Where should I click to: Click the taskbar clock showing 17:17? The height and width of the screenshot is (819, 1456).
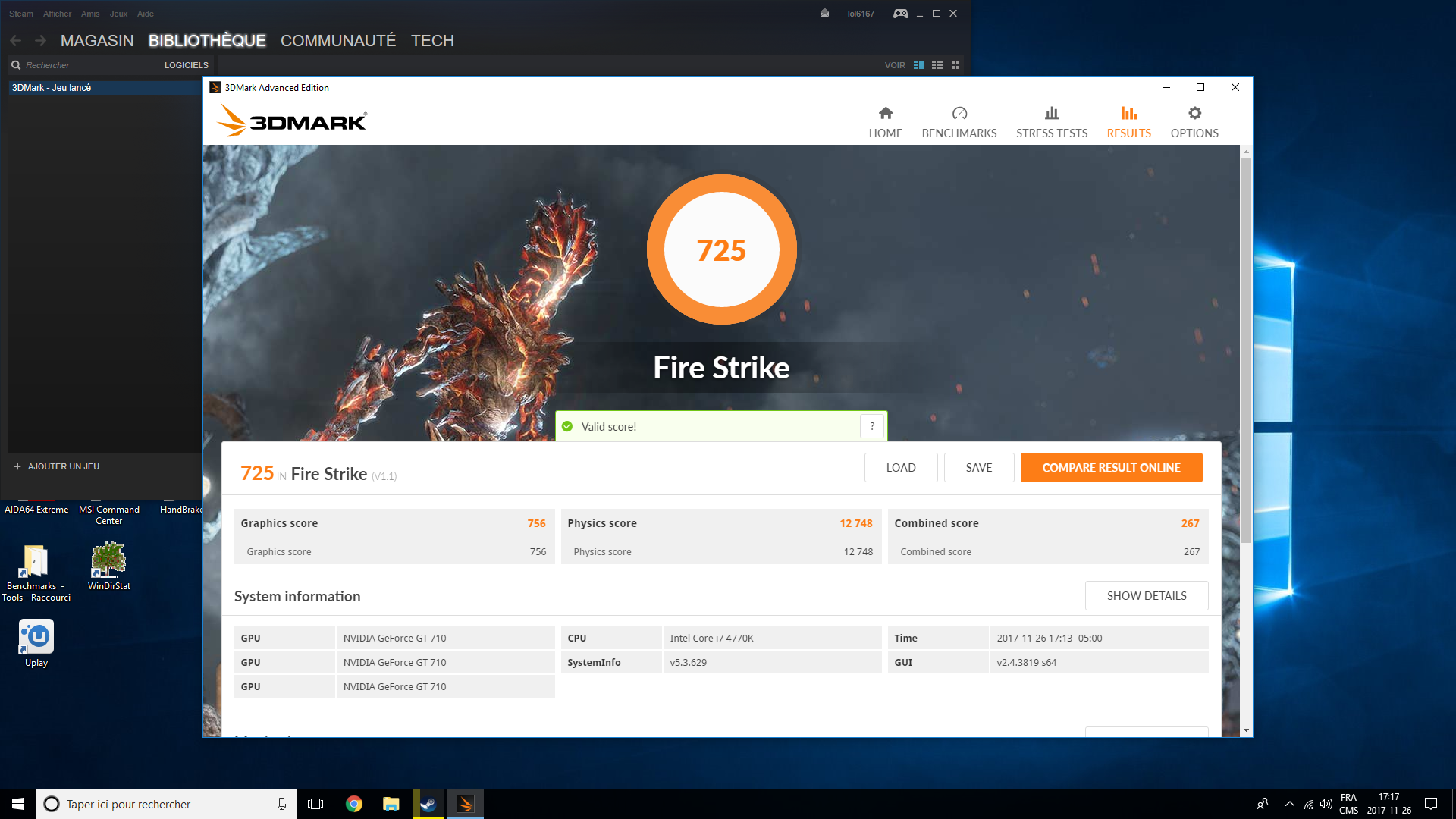point(1389,804)
